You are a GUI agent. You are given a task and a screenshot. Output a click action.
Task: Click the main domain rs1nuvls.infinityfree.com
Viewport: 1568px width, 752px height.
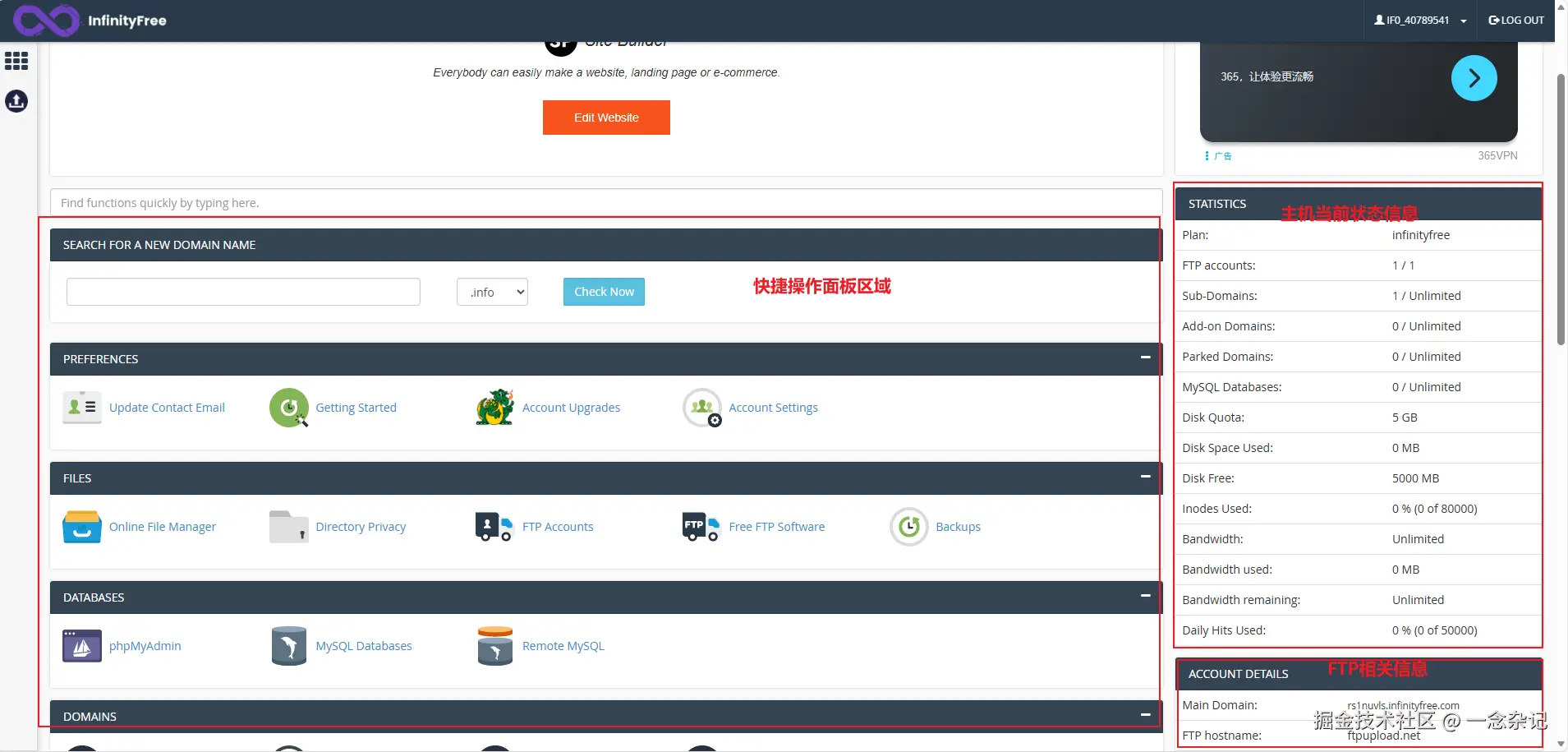point(1403,706)
